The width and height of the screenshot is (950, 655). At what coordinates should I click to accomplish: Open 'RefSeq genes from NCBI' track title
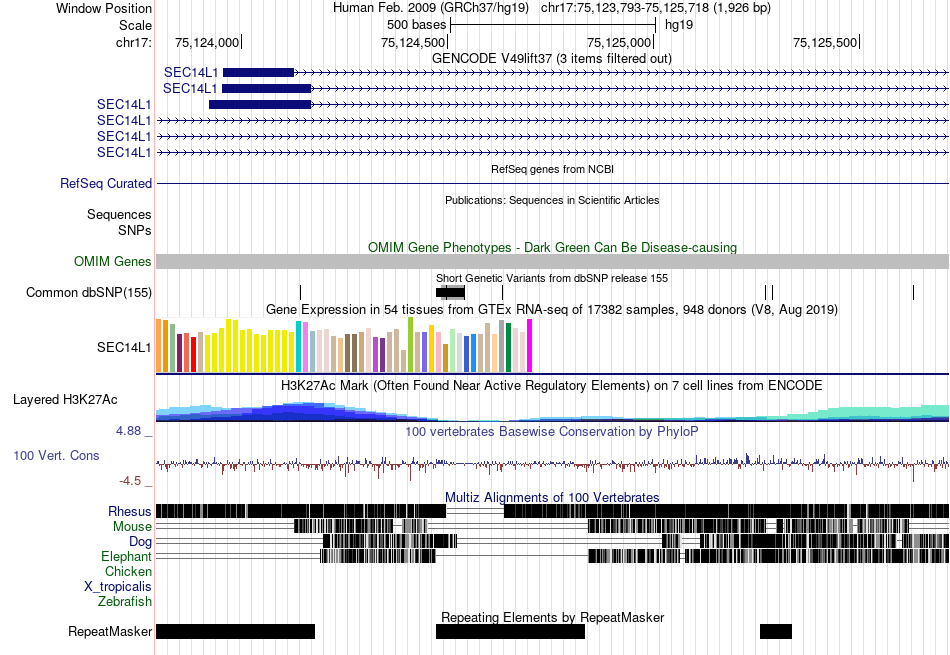[552, 169]
